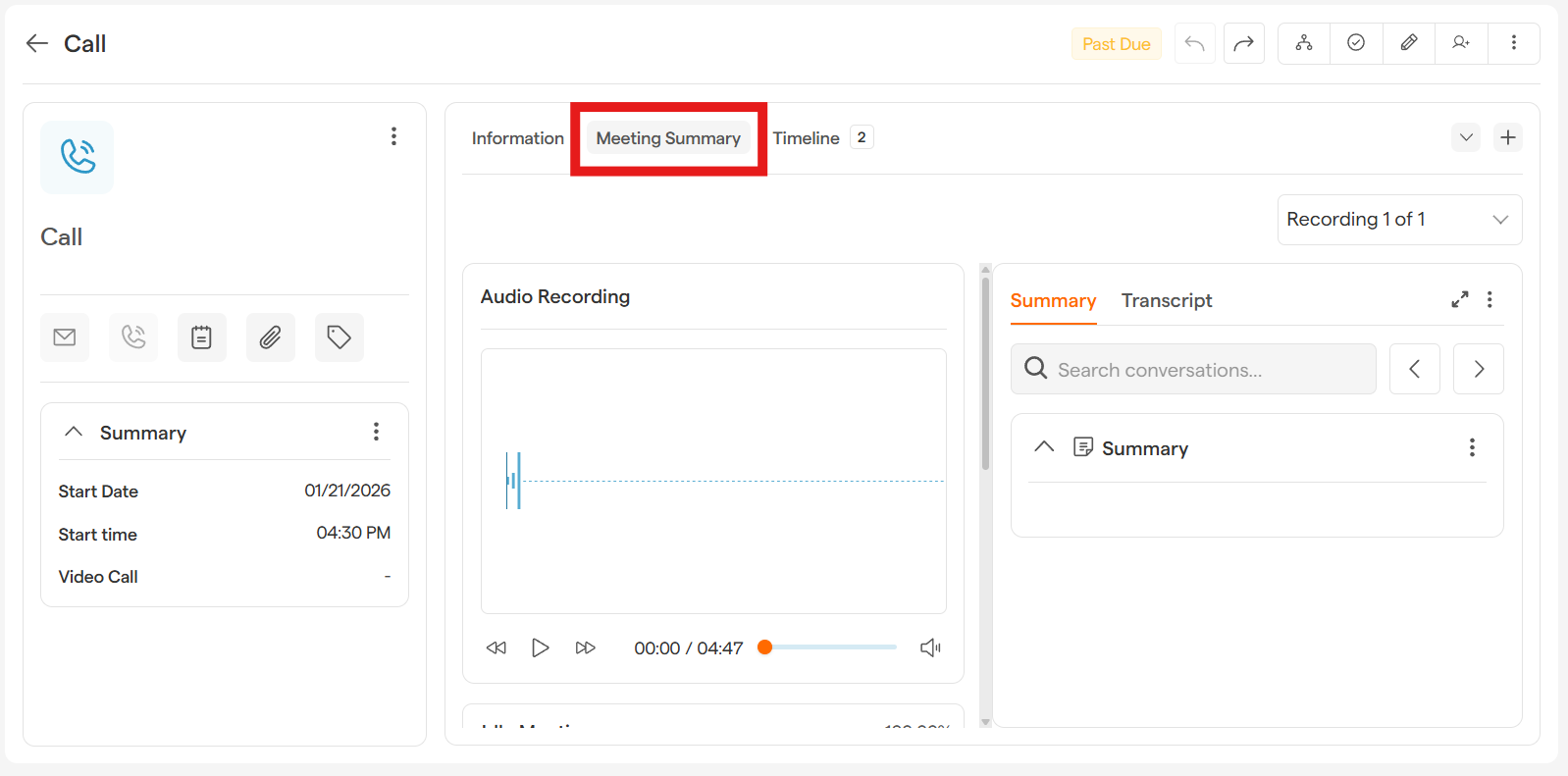Click the back arrow next to Call
The image size is (1568, 776).
coord(37,43)
